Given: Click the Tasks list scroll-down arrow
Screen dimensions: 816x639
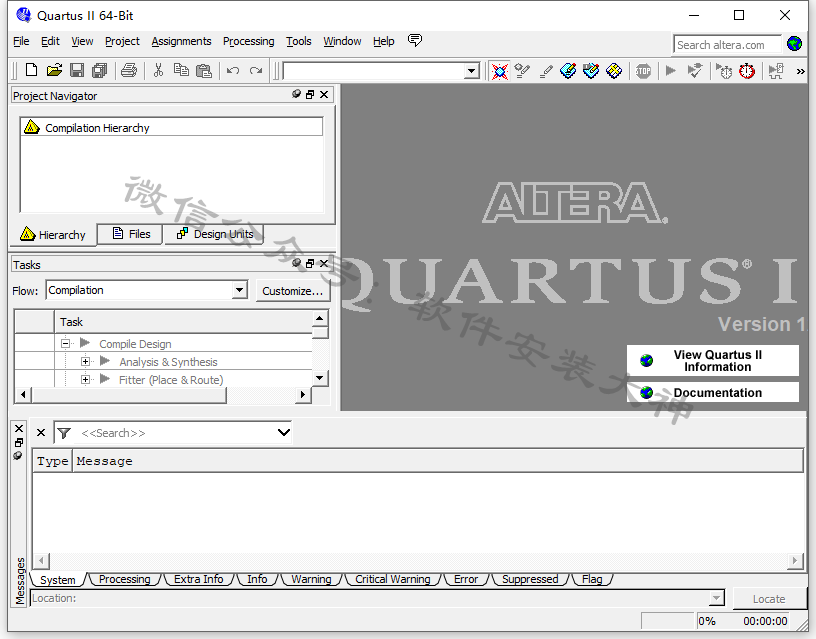Looking at the screenshot, I should (x=320, y=378).
